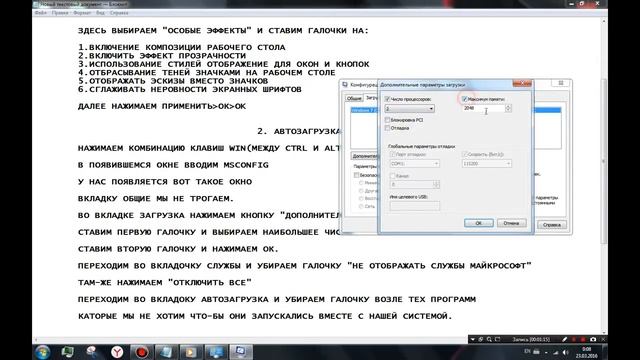Click the Notepad scroll down arrow
This screenshot has height=360, width=640.
604,333
